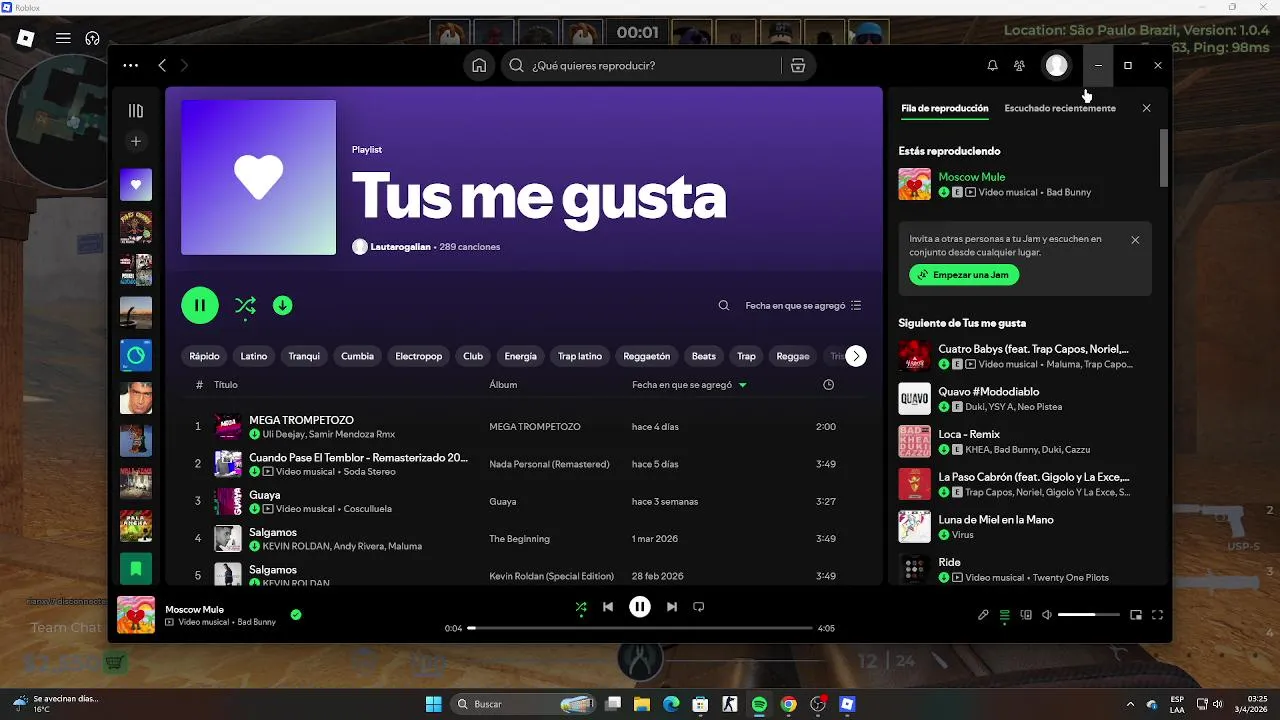Play Cuatro Babys from the queue

pos(1025,356)
